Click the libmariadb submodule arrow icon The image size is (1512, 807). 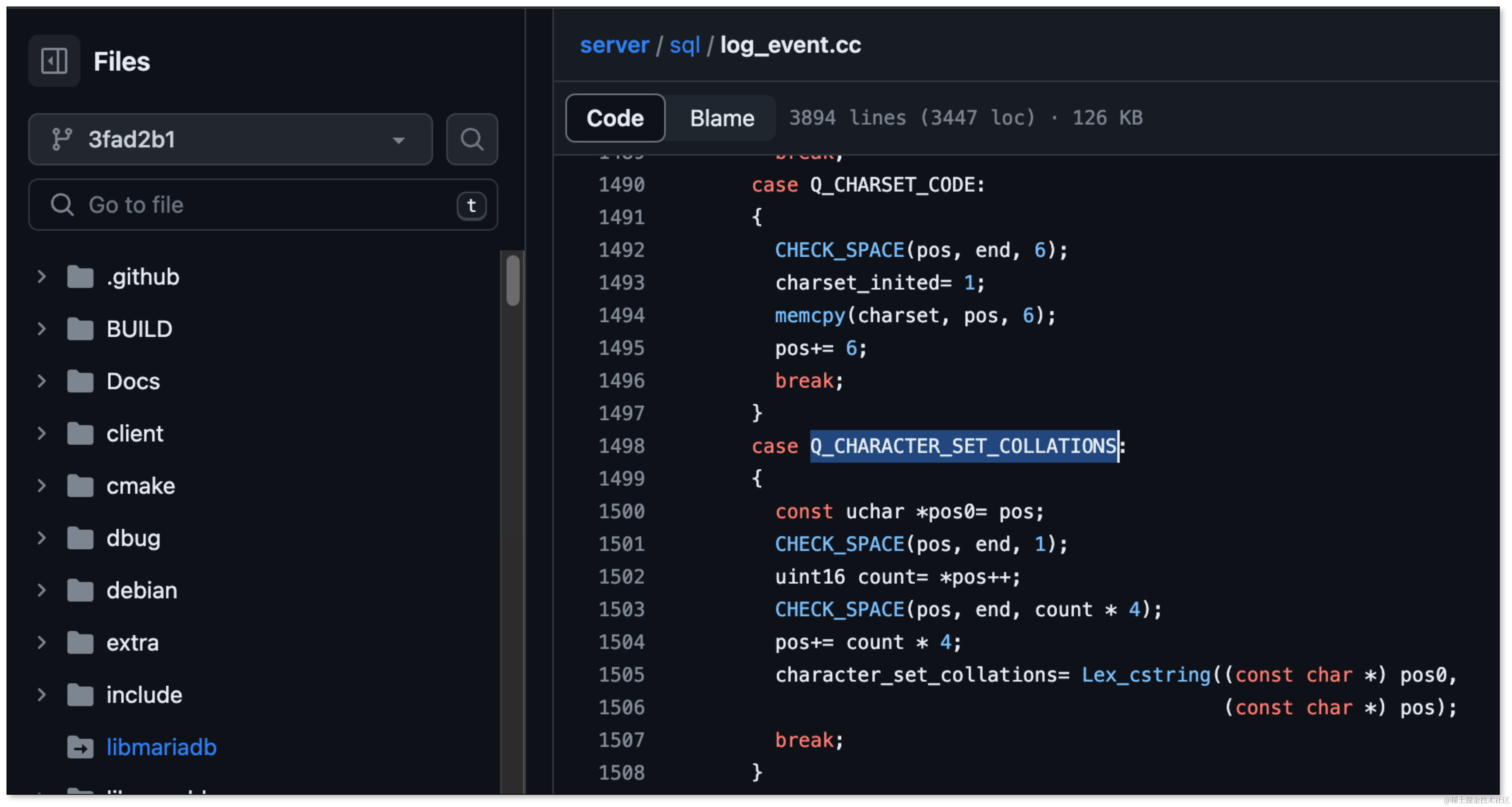tap(80, 747)
